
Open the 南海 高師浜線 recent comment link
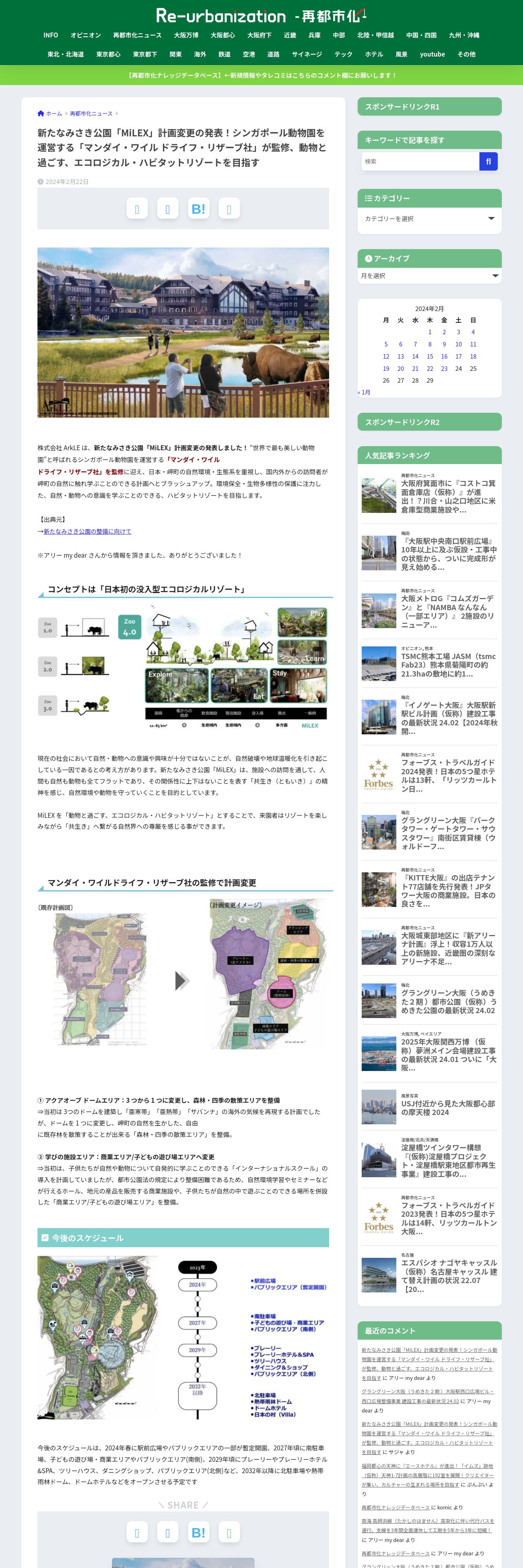(427, 1525)
